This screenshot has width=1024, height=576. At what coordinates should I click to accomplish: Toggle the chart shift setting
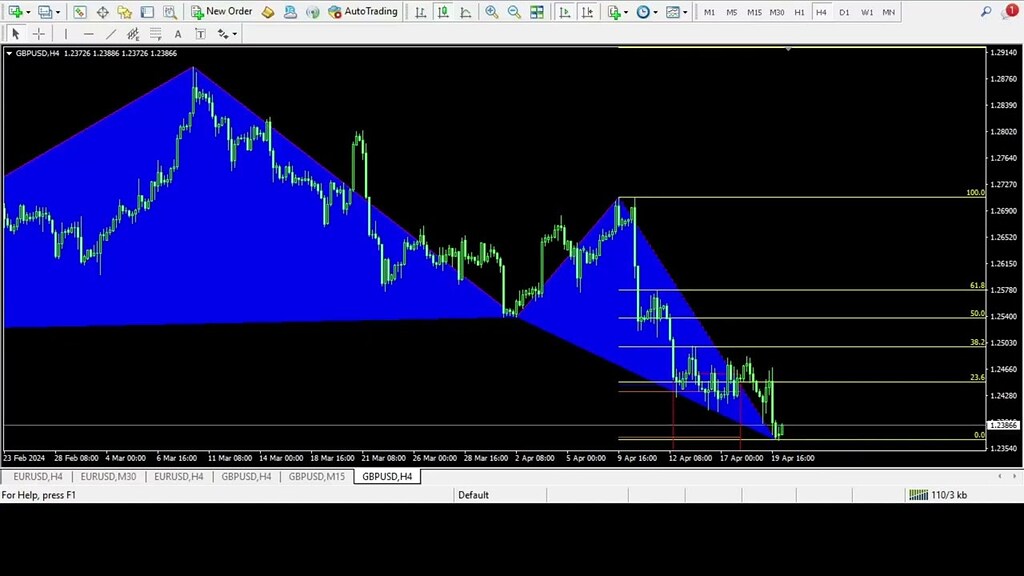click(x=590, y=11)
